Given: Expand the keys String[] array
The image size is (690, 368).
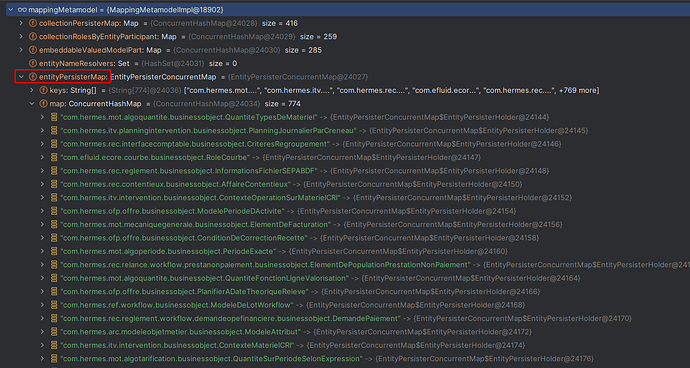Looking at the screenshot, I should 32,90.
